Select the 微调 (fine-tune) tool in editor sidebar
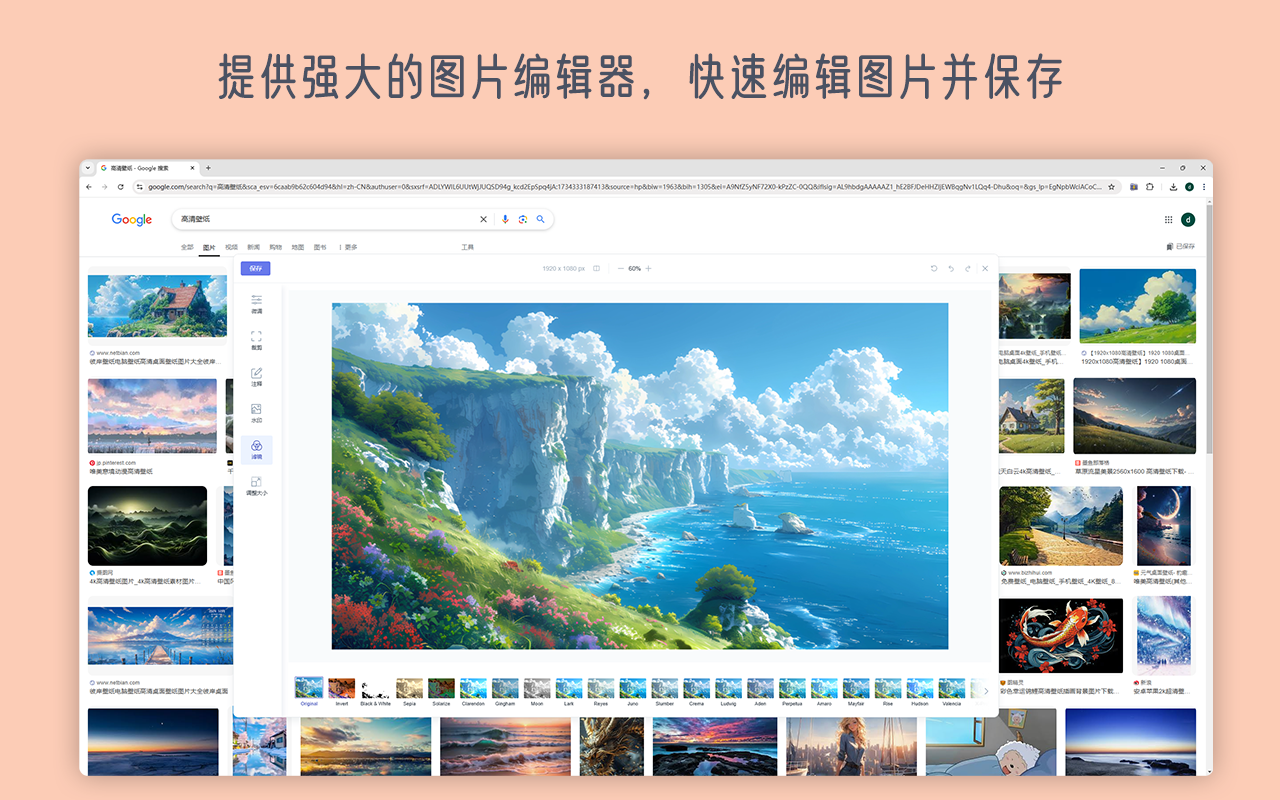The width and height of the screenshot is (1280, 800). [256, 304]
